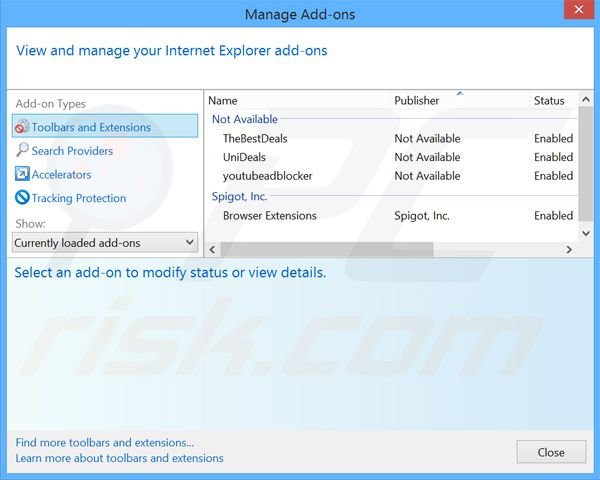Click the vertical scrollbar up arrow
The height and width of the screenshot is (480, 600).
[585, 100]
